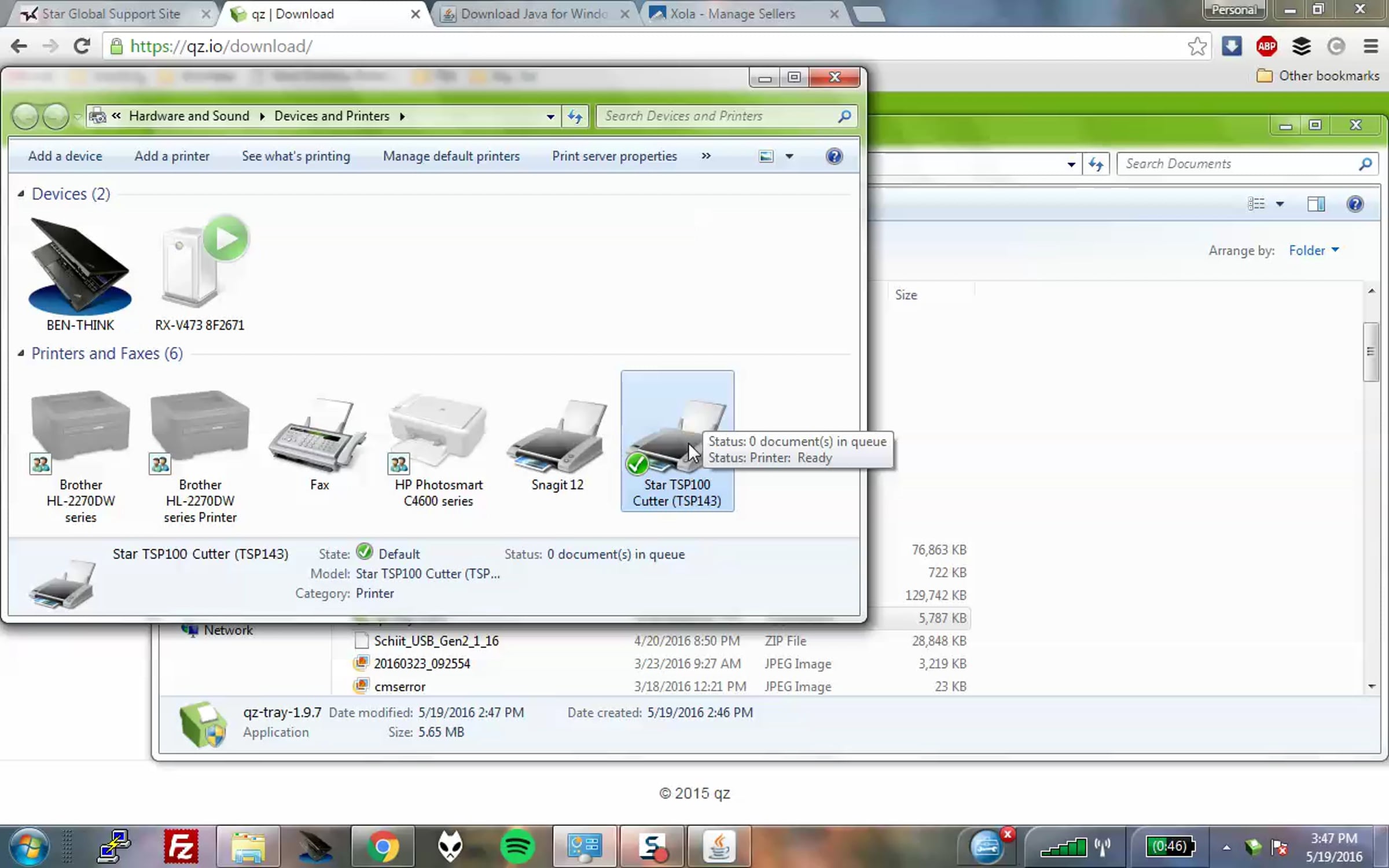Image resolution: width=1389 pixels, height=868 pixels.
Task: Click the search magnifier in Devices and Printers
Action: coord(844,116)
